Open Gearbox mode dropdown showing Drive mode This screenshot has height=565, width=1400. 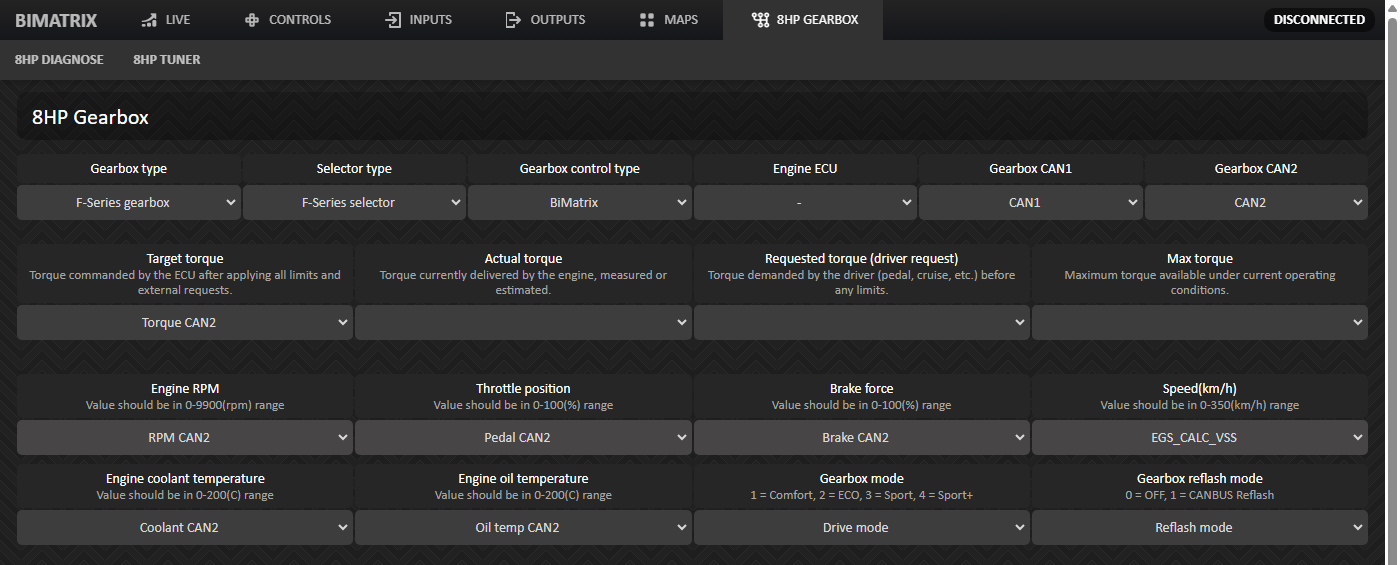(862, 528)
